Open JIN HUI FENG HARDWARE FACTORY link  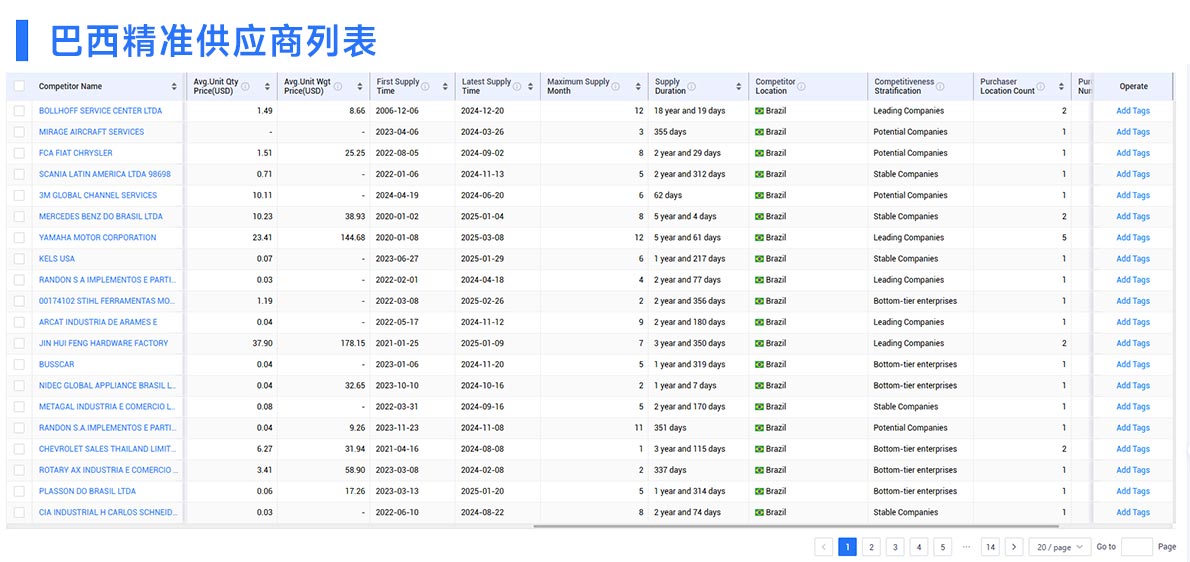click(103, 343)
